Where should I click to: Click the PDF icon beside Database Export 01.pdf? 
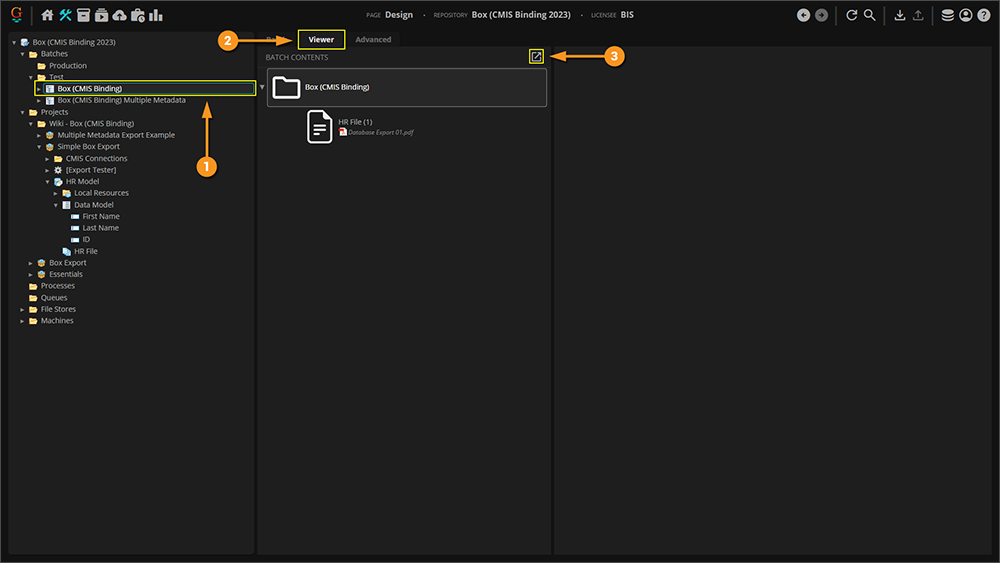click(342, 132)
